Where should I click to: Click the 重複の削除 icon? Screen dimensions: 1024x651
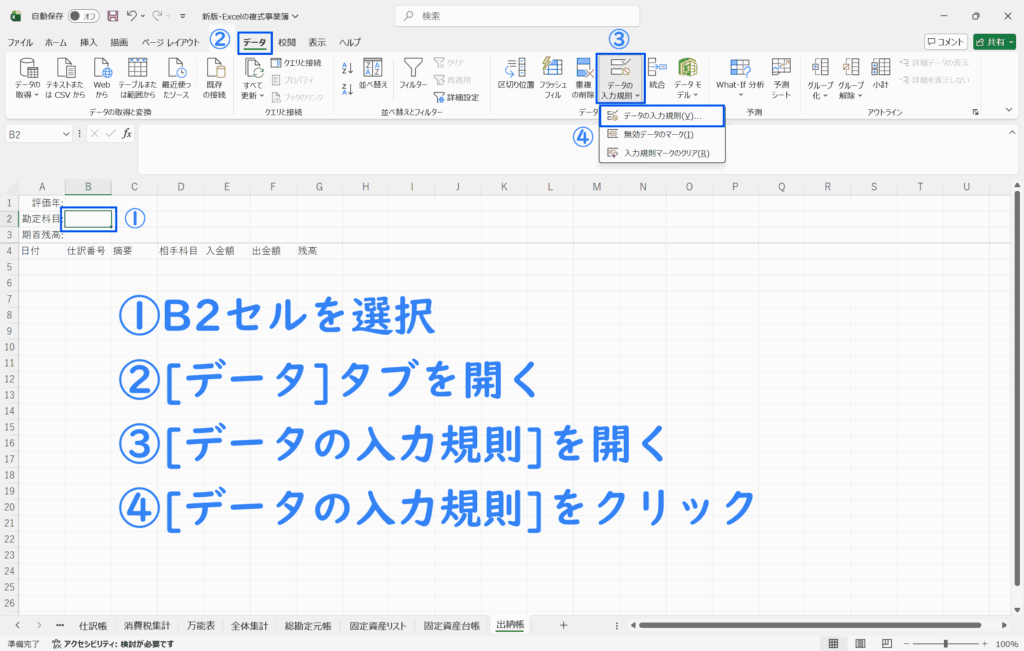pos(585,68)
